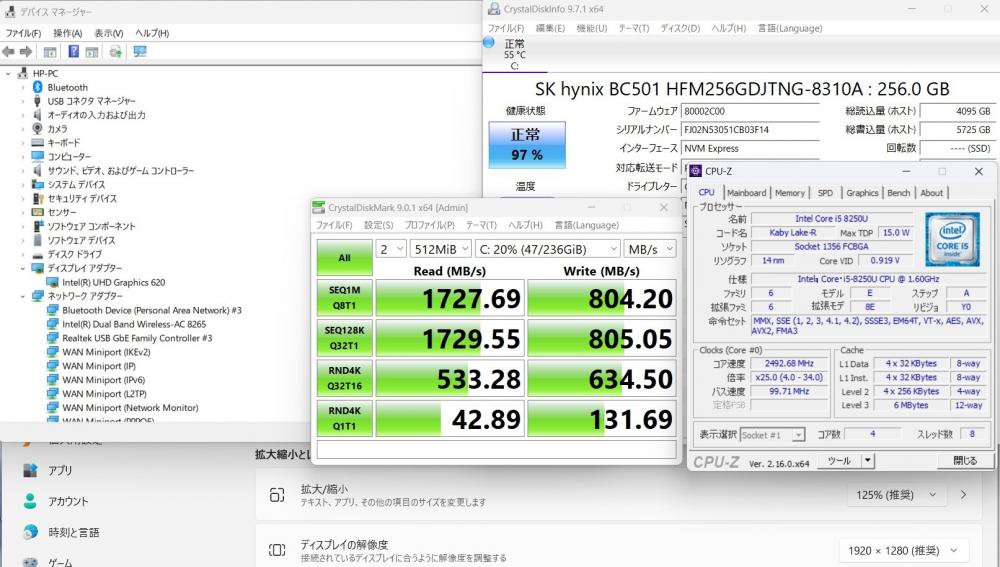
Task: Click the Apps (アプリ) icon in Settings sidebar
Action: 30,470
